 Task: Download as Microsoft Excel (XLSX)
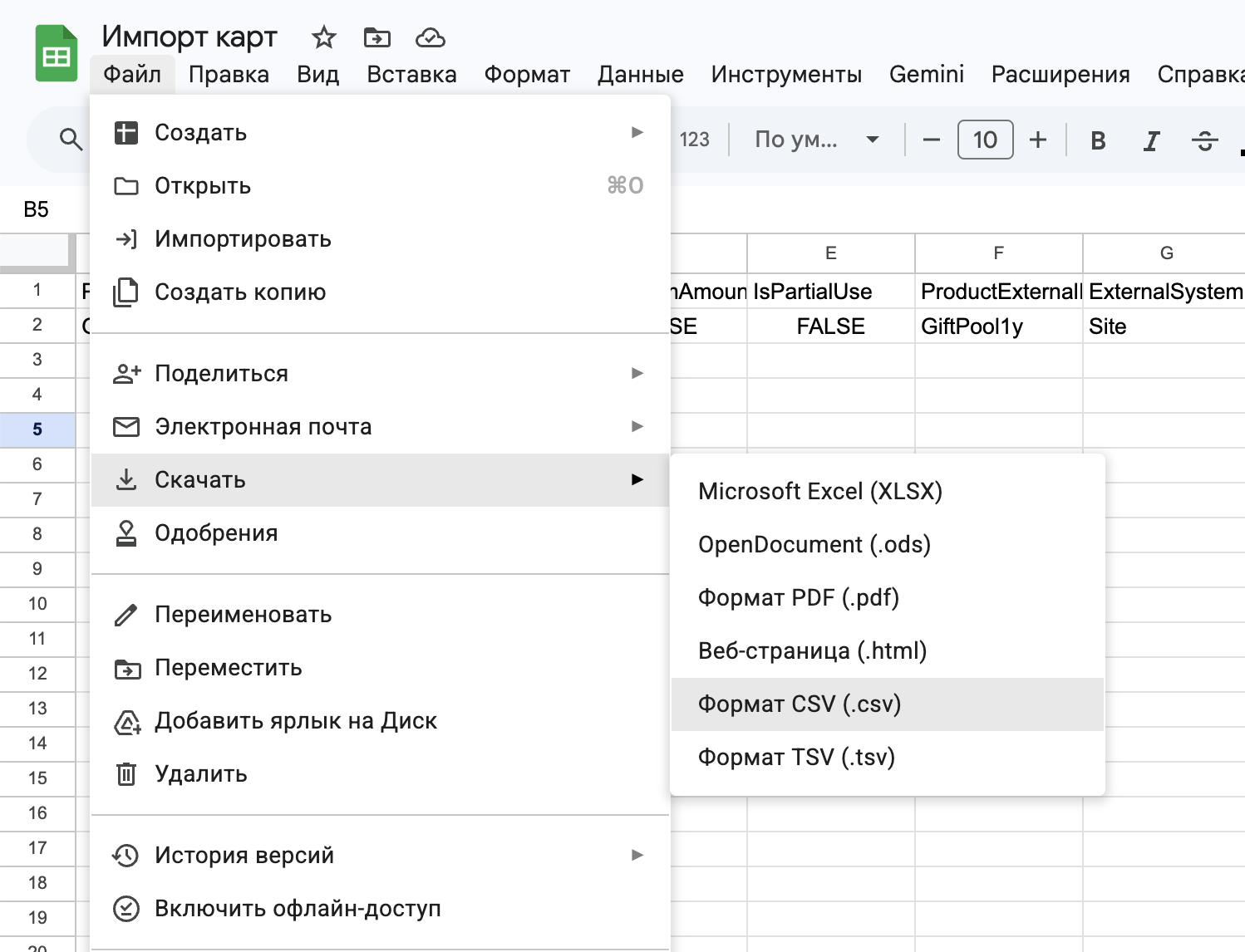(888, 492)
